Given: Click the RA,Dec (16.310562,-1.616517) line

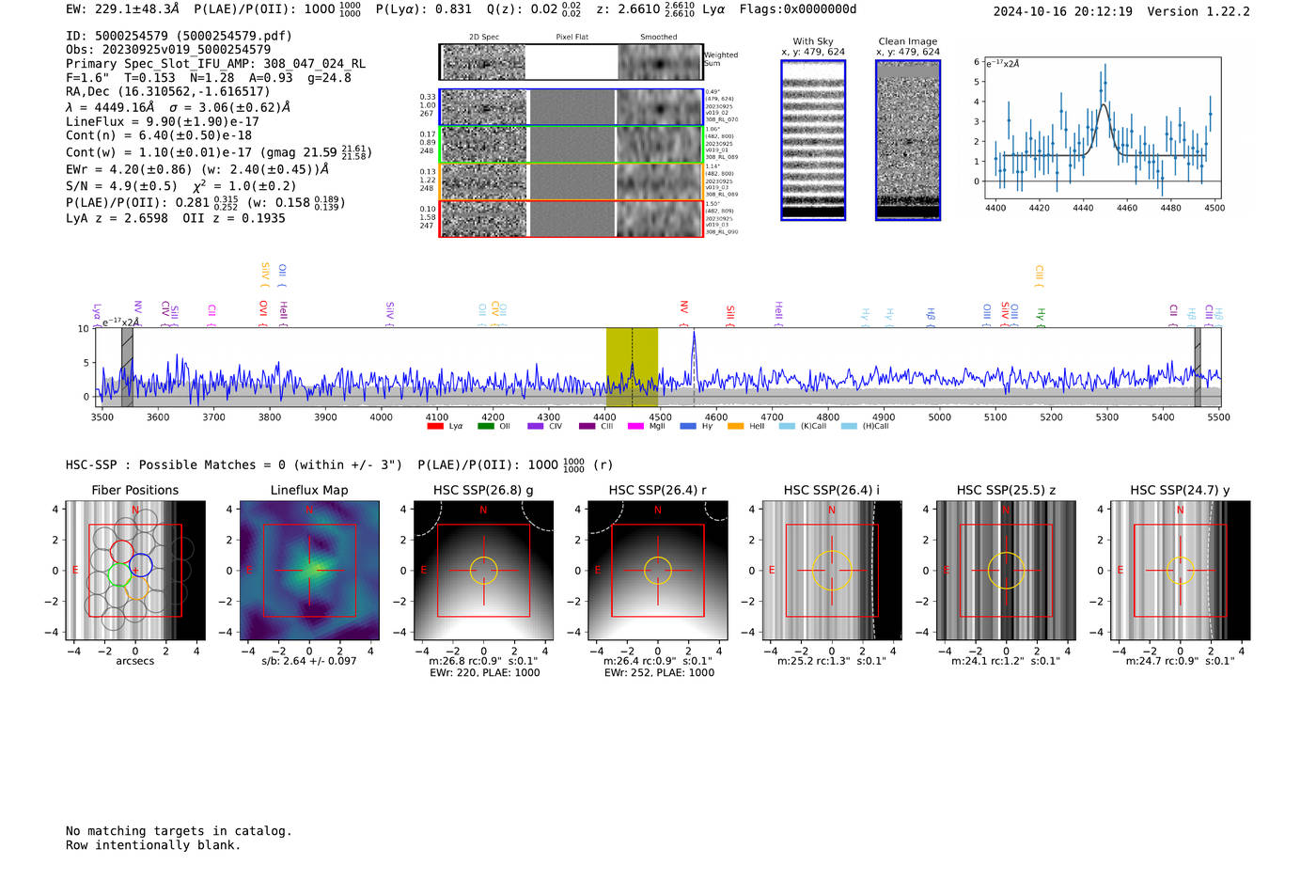Looking at the screenshot, I should pyautogui.click(x=168, y=91).
